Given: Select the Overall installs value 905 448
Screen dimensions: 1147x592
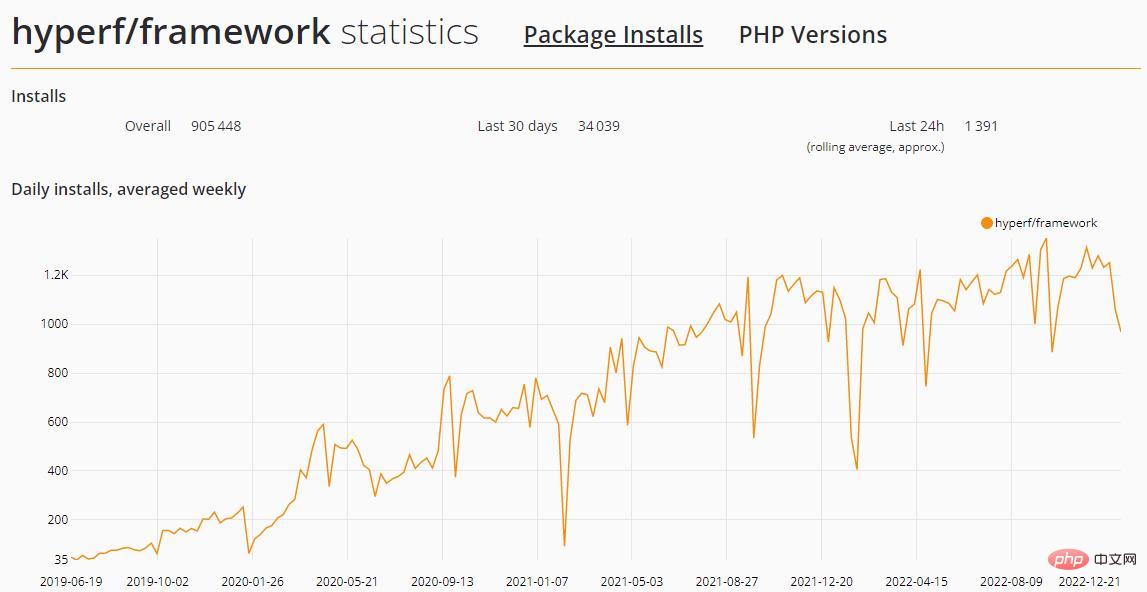Looking at the screenshot, I should point(216,126).
